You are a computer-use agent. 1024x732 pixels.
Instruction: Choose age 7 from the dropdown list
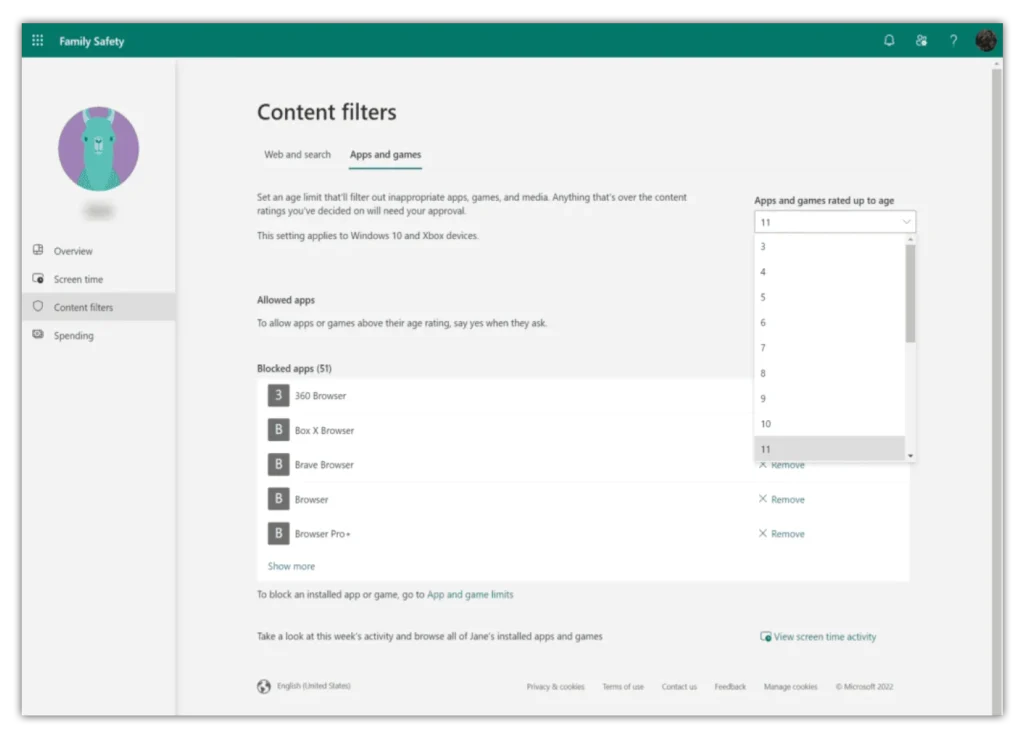(829, 347)
